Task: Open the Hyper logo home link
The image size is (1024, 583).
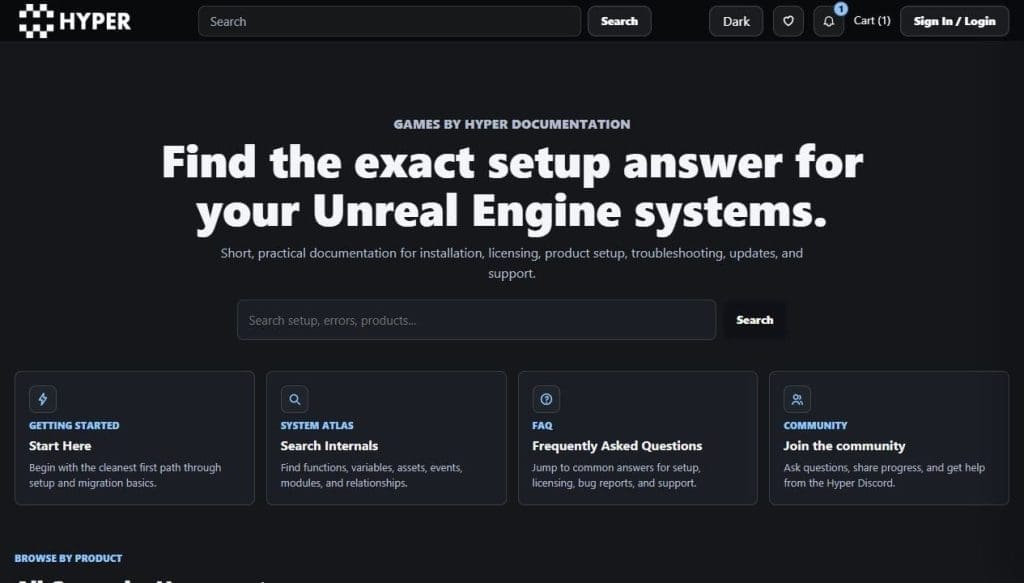Action: pos(74,21)
